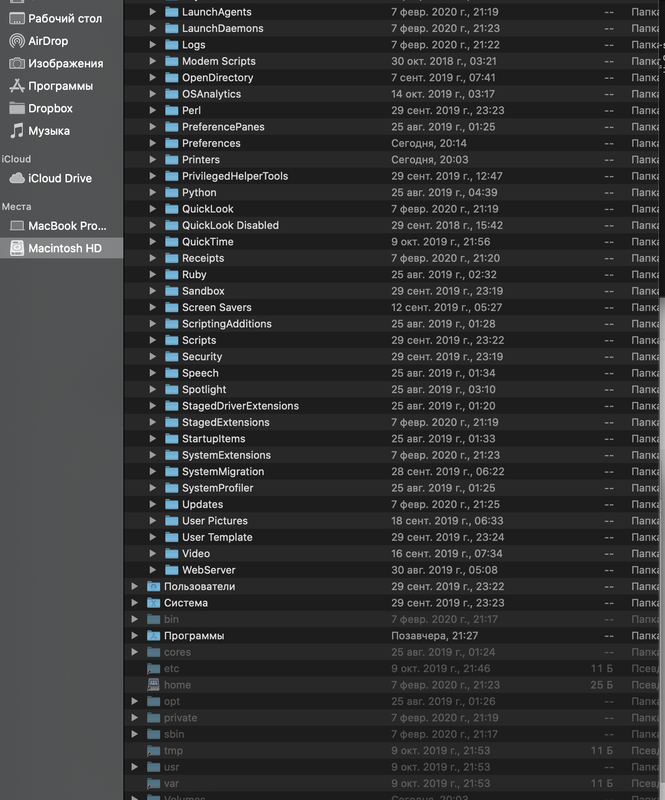The height and width of the screenshot is (800, 665).
Task: Click date 'Позавчера, 21:27' of Программы
Action: [x=434, y=636]
